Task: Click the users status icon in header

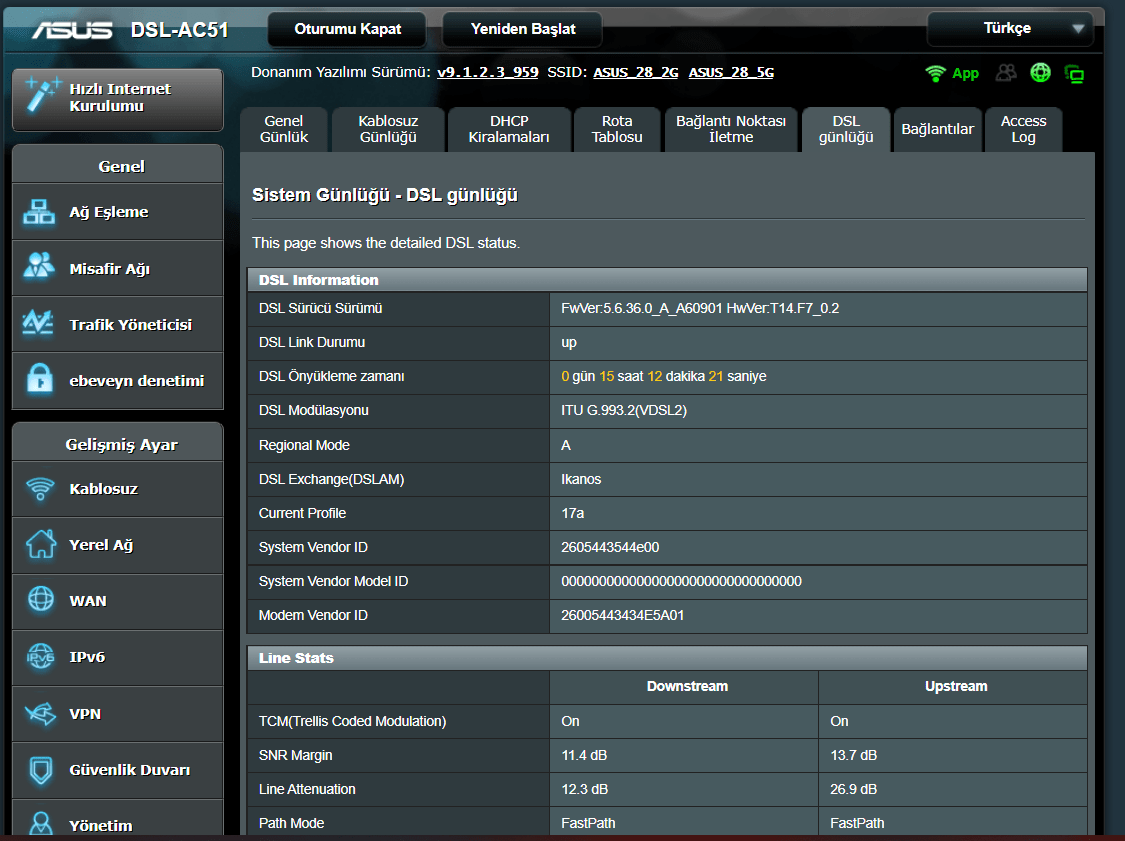Action: point(1006,73)
